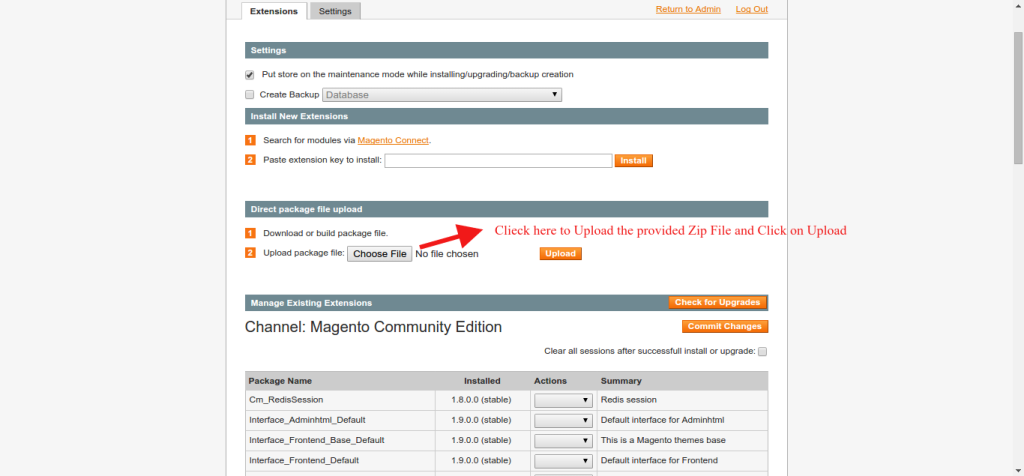
Task: Click the scrollbar down arrow
Action: (x=1018, y=470)
